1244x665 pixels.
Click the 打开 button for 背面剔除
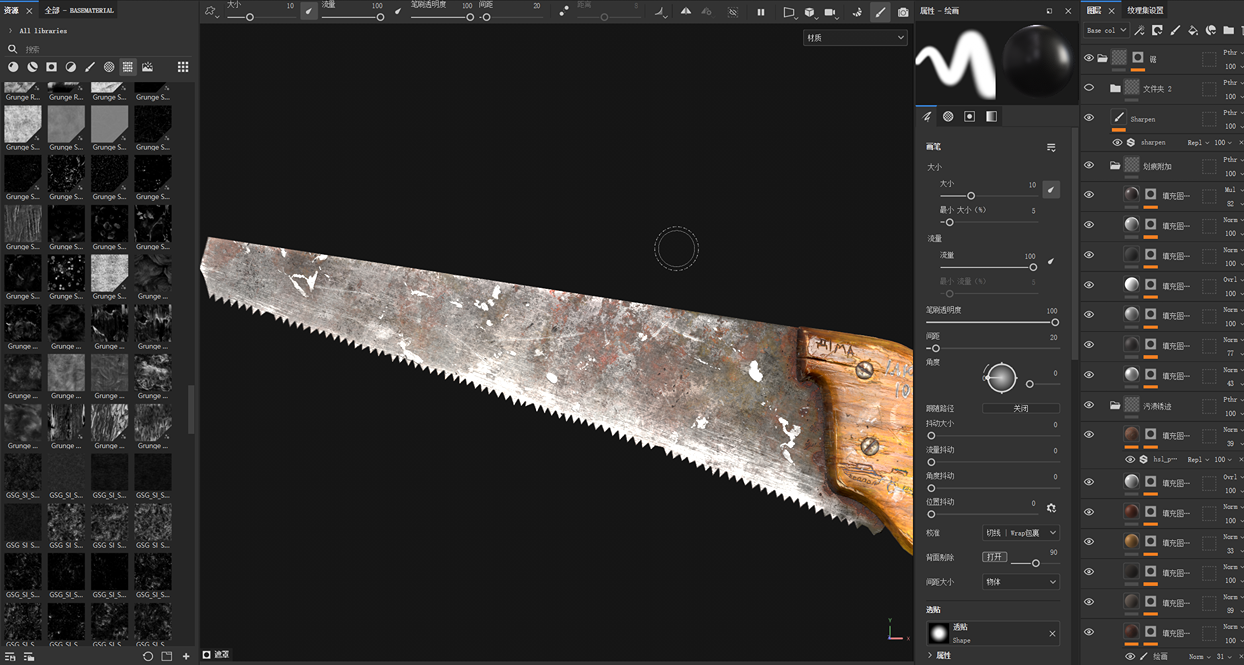pos(994,557)
